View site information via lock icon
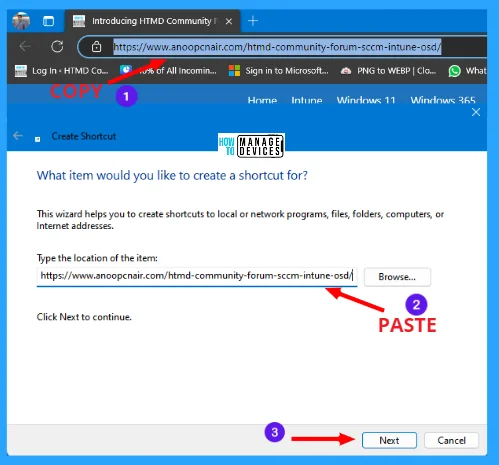The image size is (499, 465). (x=97, y=47)
